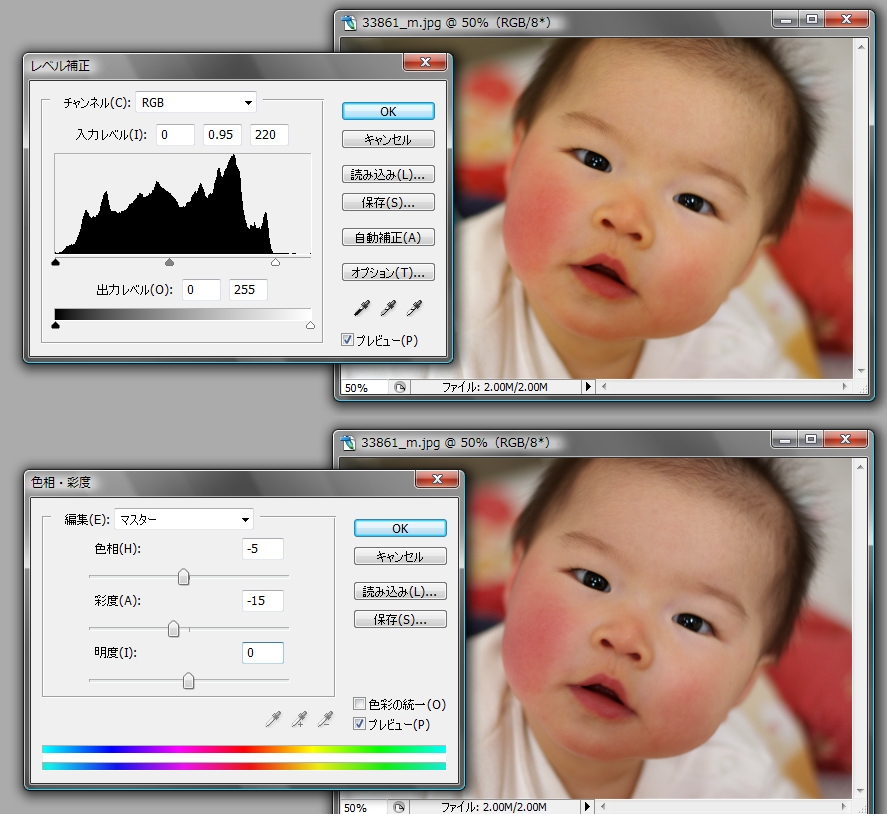
Task: Select gray point eyedropper in Levels dialog
Action: pos(388,308)
